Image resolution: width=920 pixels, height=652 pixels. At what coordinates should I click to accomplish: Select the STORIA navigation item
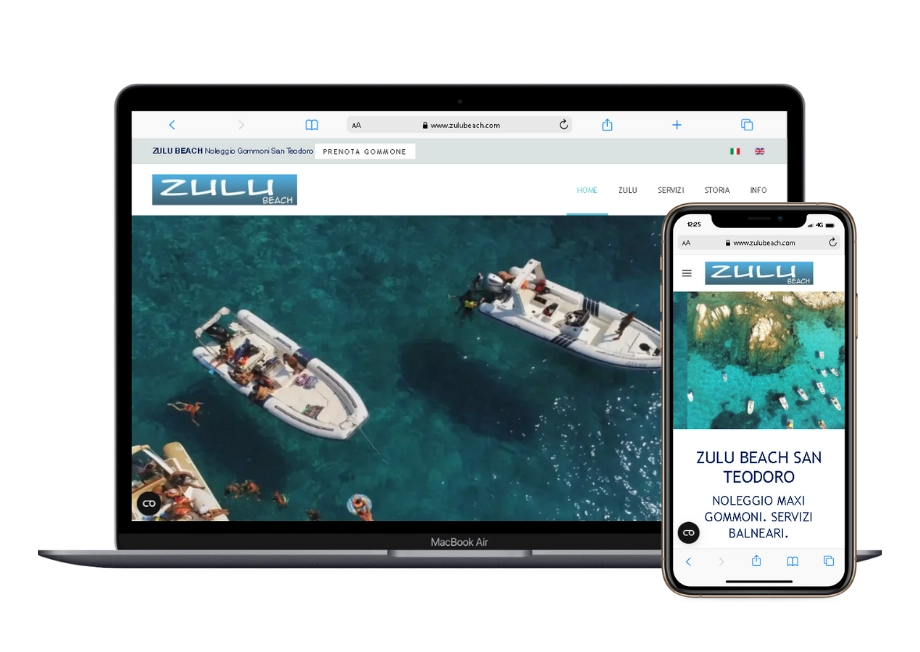[x=717, y=190]
